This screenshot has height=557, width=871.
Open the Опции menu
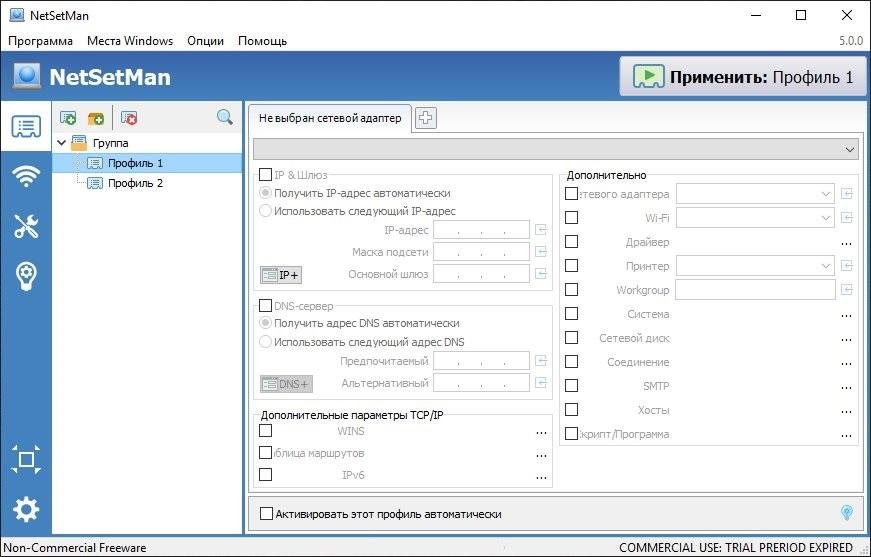(205, 41)
